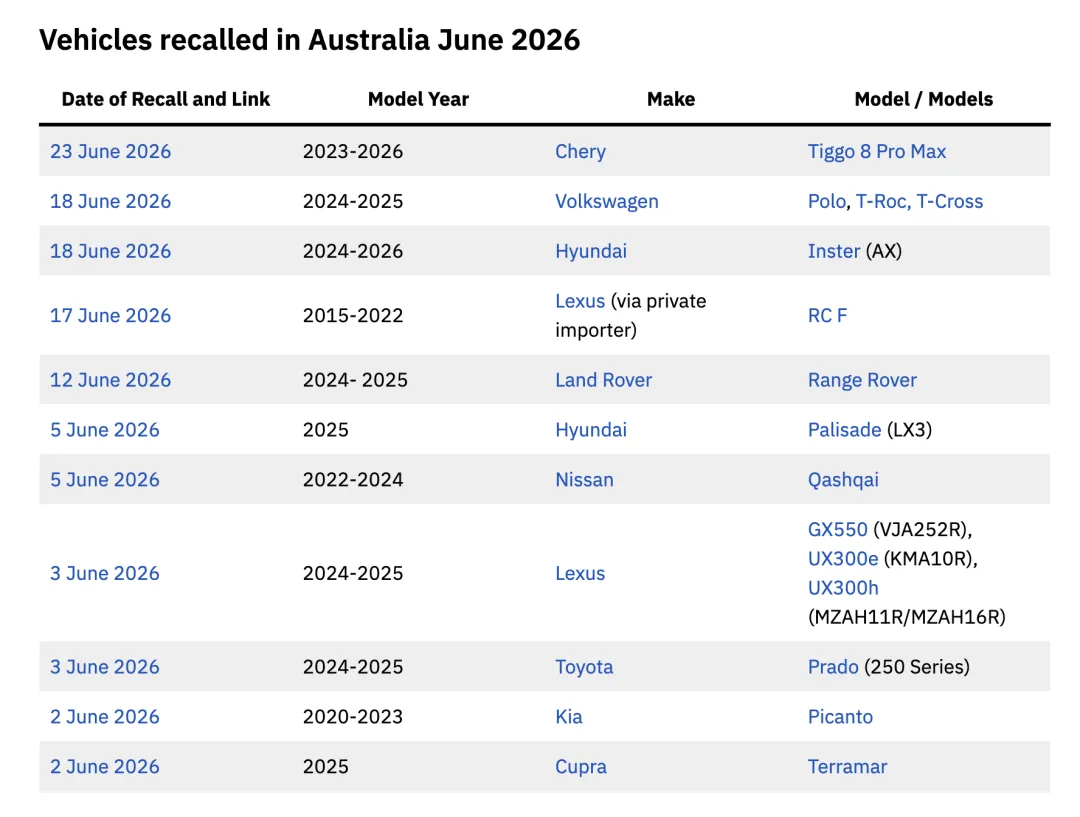Open the Qashqai model link
The width and height of the screenshot is (1080, 817).
pyautogui.click(x=843, y=479)
